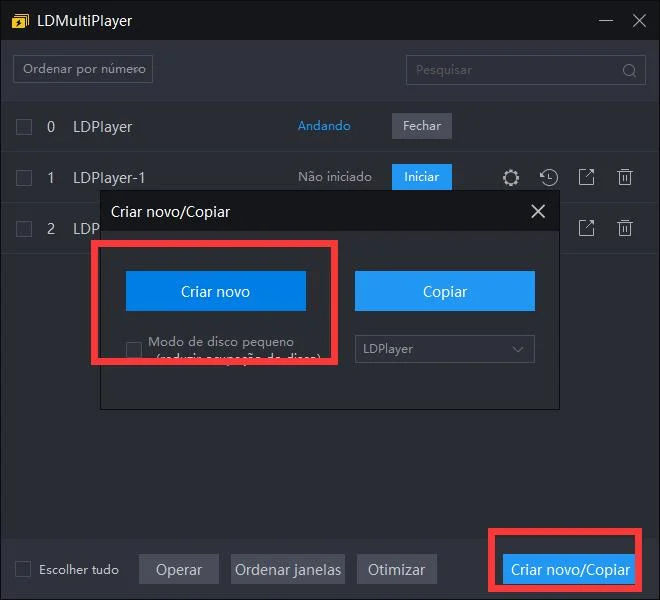Click the Andando status text
This screenshot has height=600, width=660.
point(324,126)
